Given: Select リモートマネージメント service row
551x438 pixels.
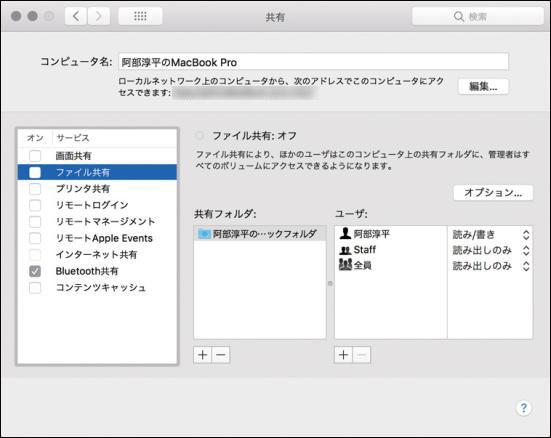Looking at the screenshot, I should [x=97, y=221].
